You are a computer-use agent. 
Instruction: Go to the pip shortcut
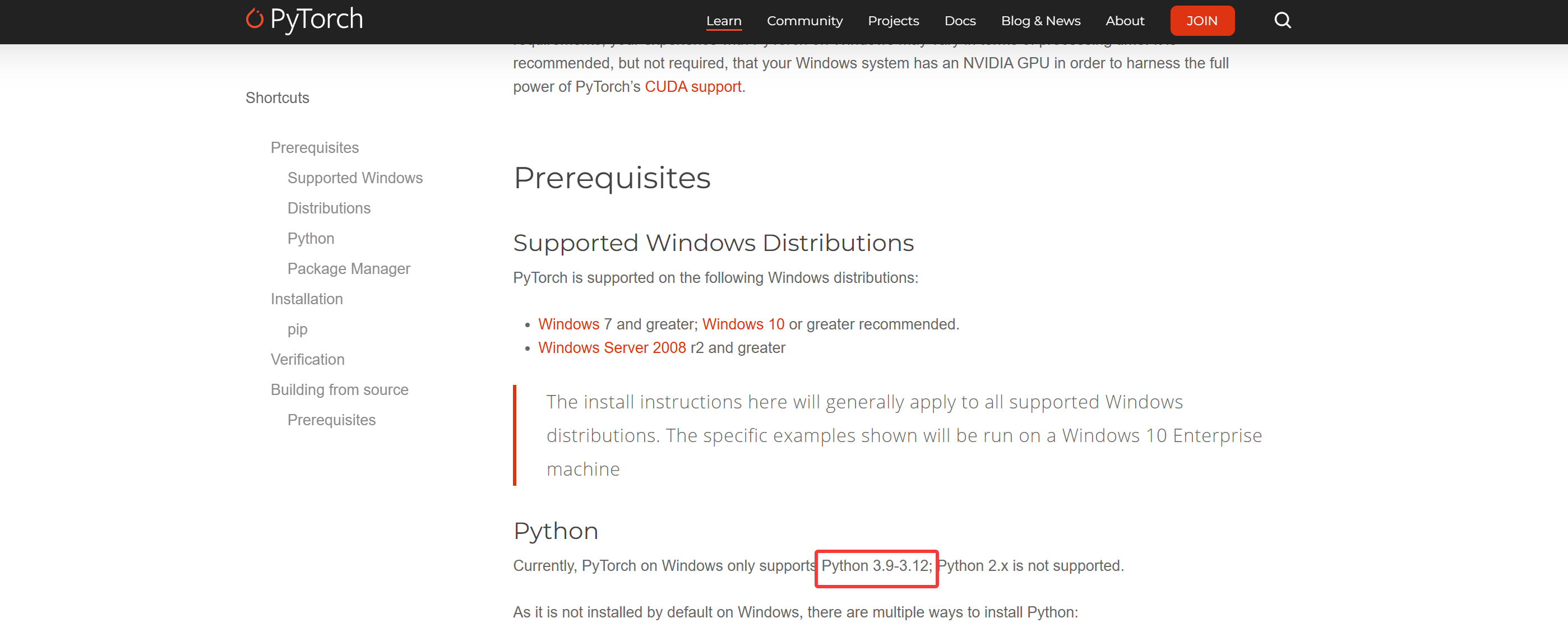tap(297, 329)
